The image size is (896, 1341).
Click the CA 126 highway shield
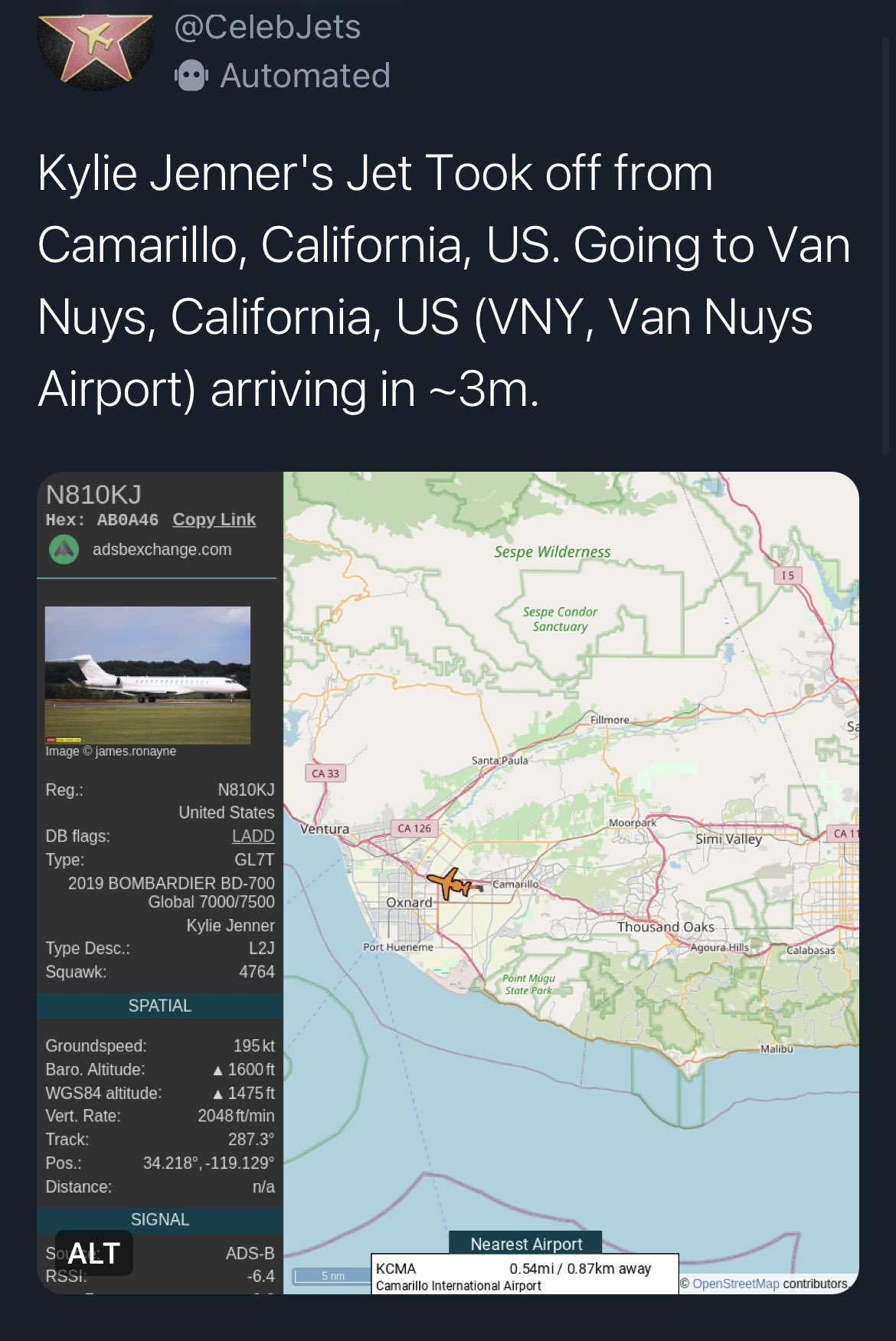pos(414,828)
